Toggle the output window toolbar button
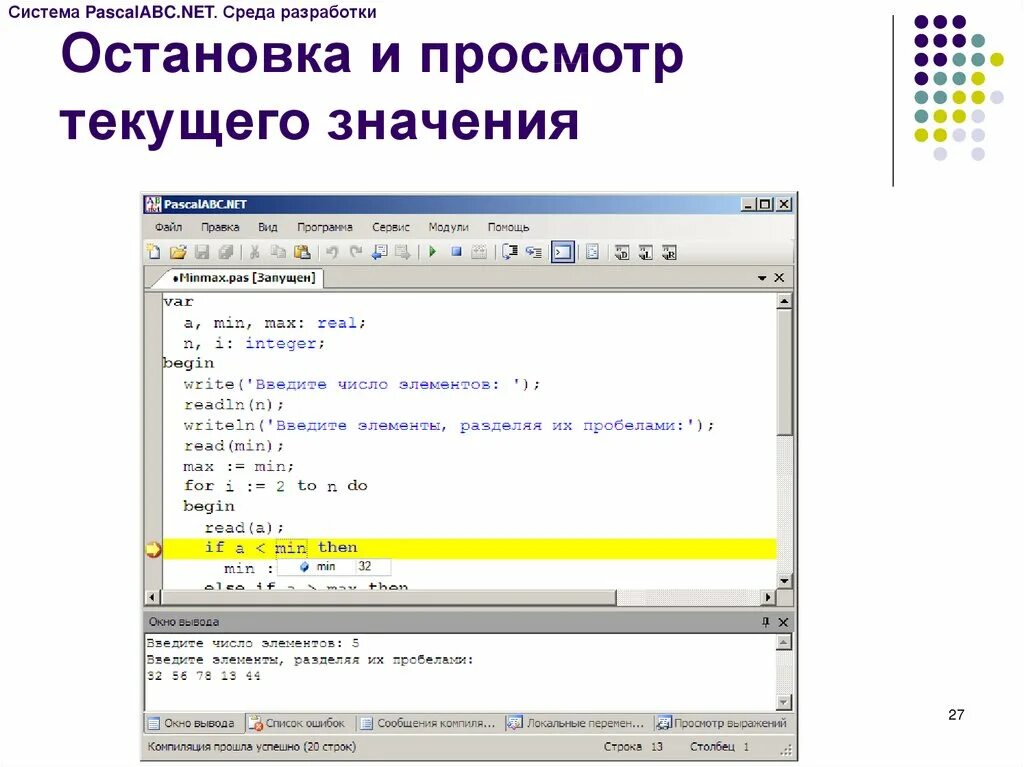The width and height of the screenshot is (1024, 767). pos(562,252)
